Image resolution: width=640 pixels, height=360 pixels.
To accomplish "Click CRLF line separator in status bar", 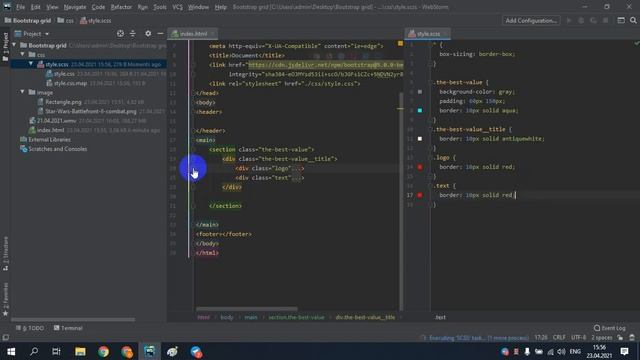I will point(559,338).
